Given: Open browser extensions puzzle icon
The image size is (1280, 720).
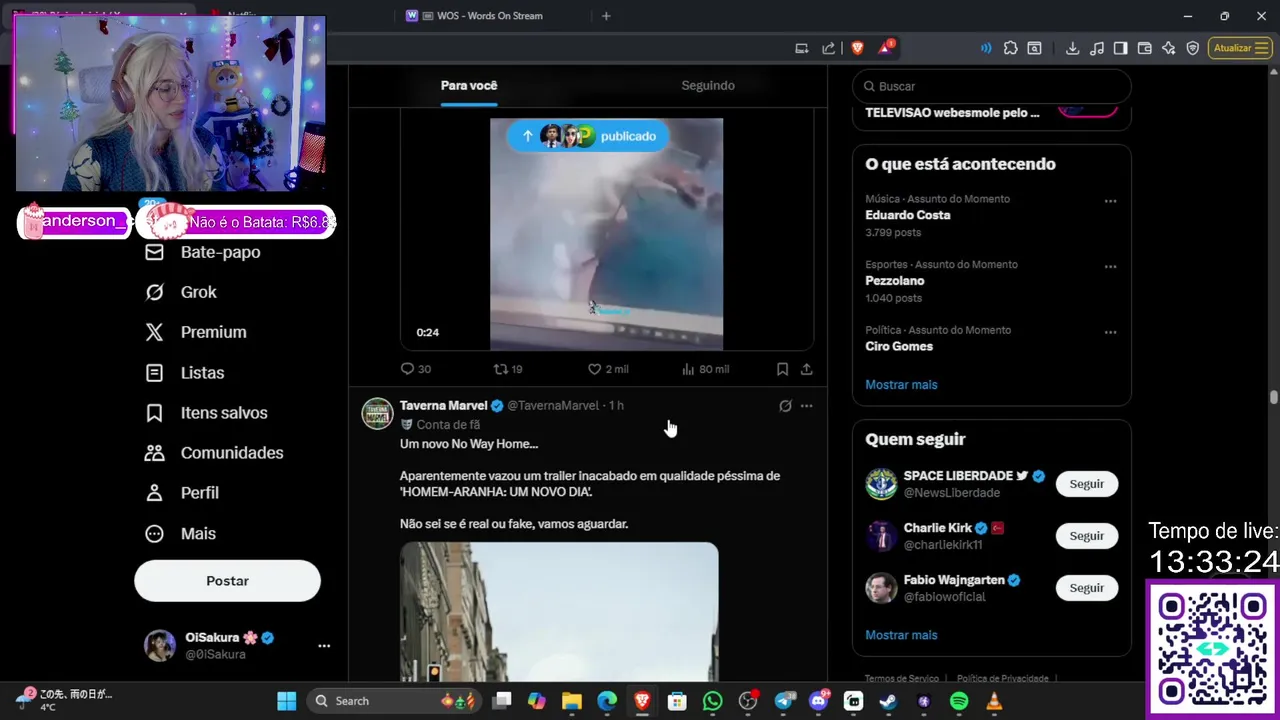Looking at the screenshot, I should (x=1011, y=48).
